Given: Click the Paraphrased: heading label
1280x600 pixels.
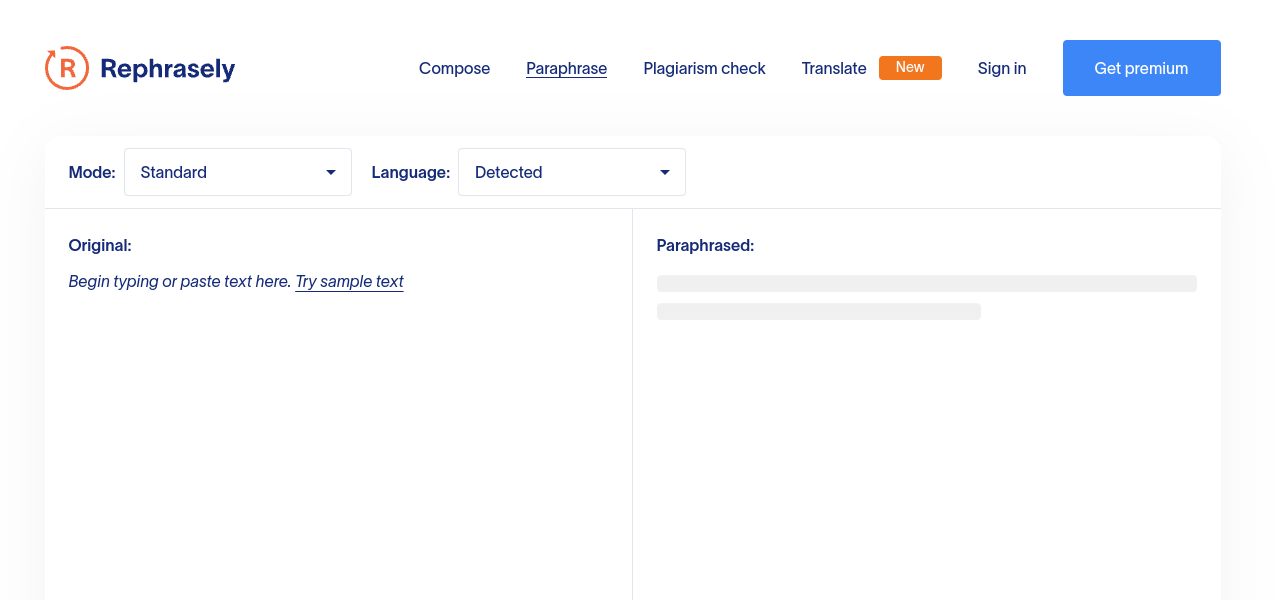Looking at the screenshot, I should (x=705, y=245).
